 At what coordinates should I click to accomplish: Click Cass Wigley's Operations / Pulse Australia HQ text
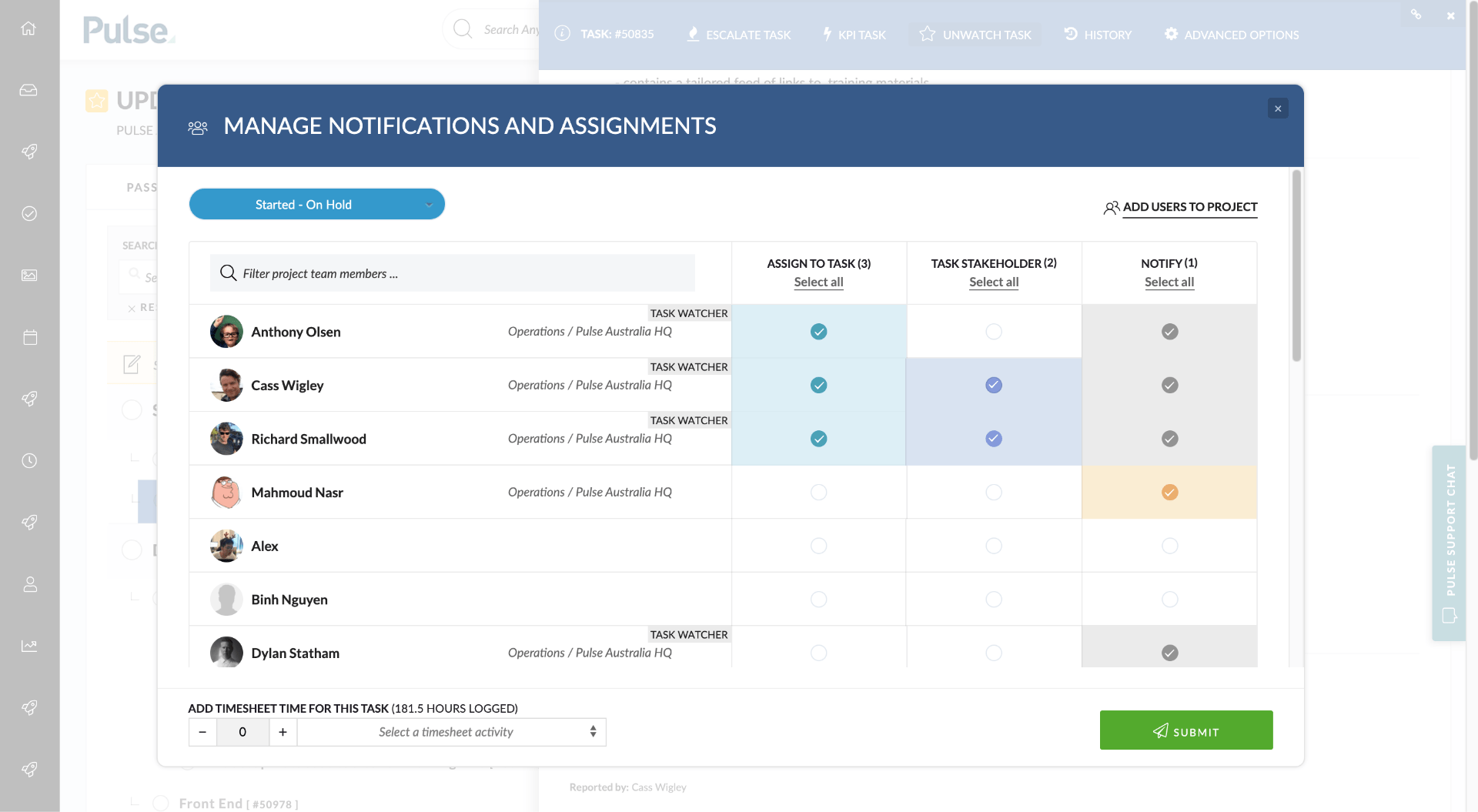point(590,385)
